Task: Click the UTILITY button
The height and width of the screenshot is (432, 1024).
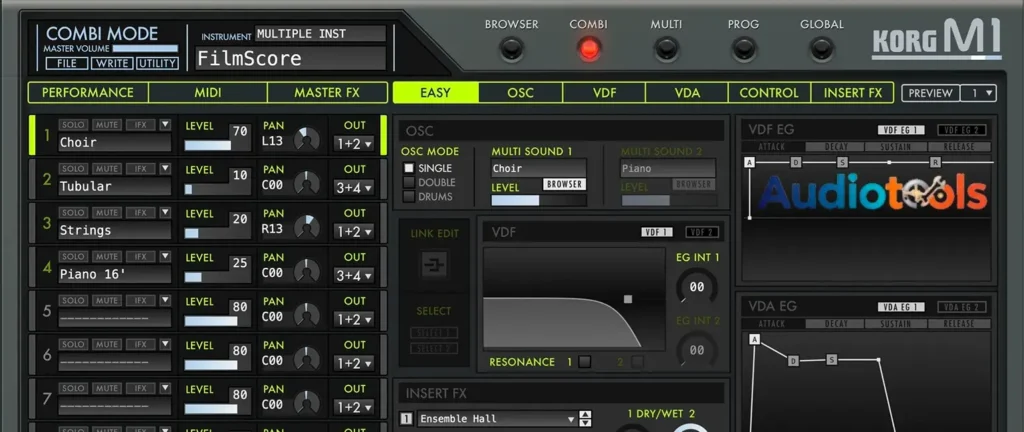Action: (157, 63)
